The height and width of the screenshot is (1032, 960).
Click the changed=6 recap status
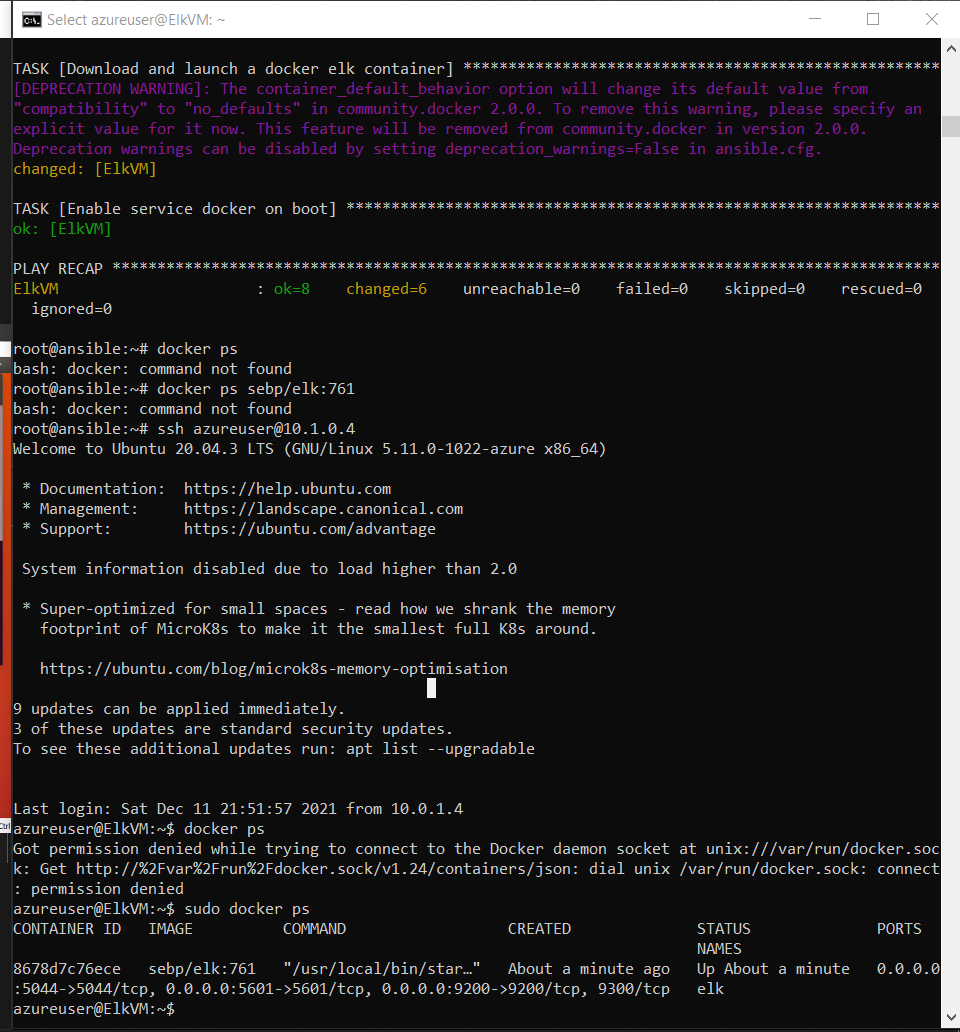click(386, 288)
